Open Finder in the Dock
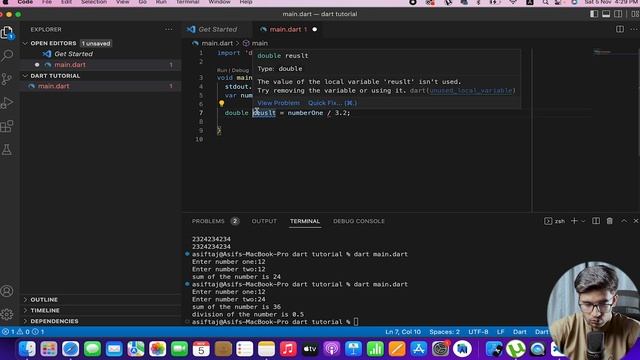 tap(27, 349)
